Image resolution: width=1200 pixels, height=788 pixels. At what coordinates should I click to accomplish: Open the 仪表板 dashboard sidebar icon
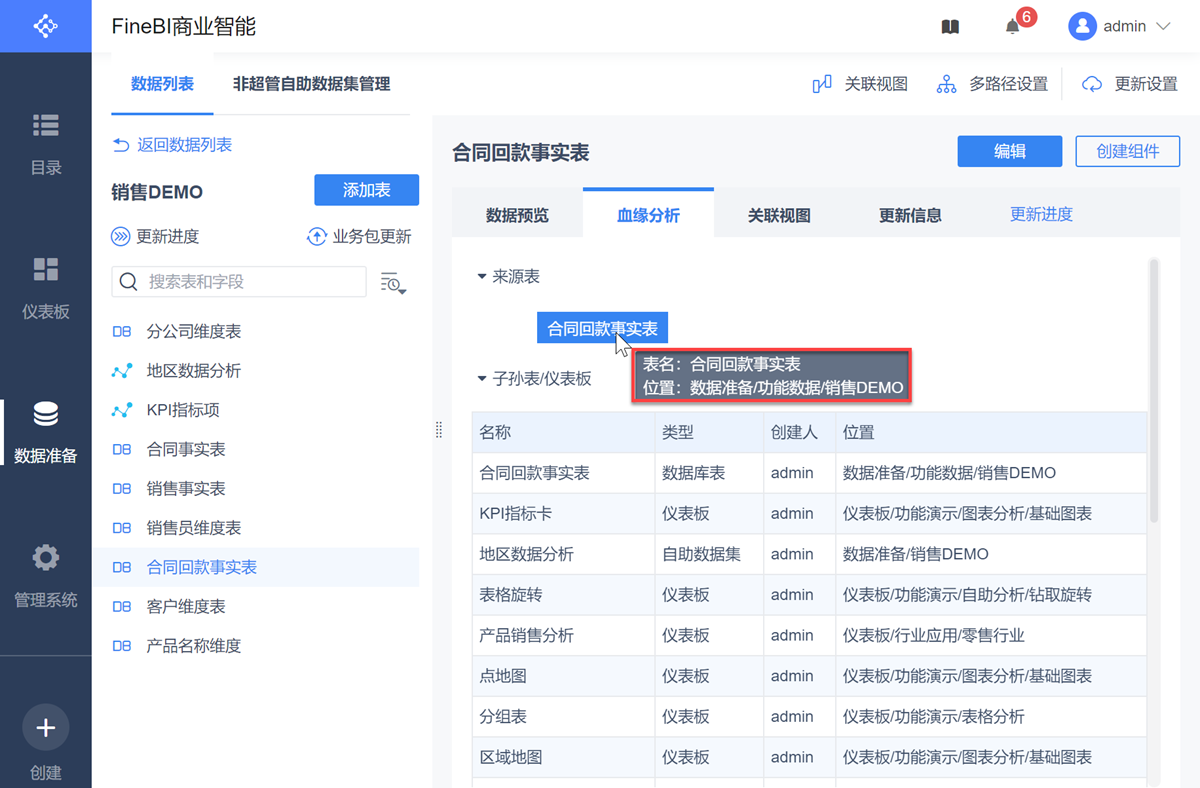pyautogui.click(x=46, y=269)
